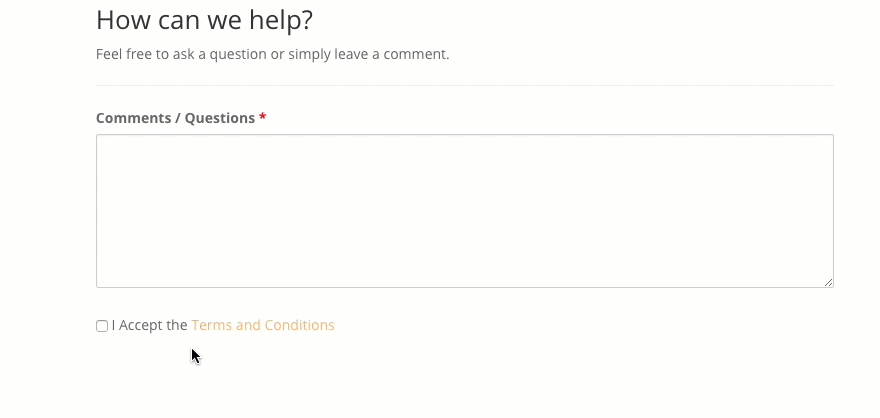The width and height of the screenshot is (880, 418).
Task: Click the red required asterisk
Action: coord(263,118)
